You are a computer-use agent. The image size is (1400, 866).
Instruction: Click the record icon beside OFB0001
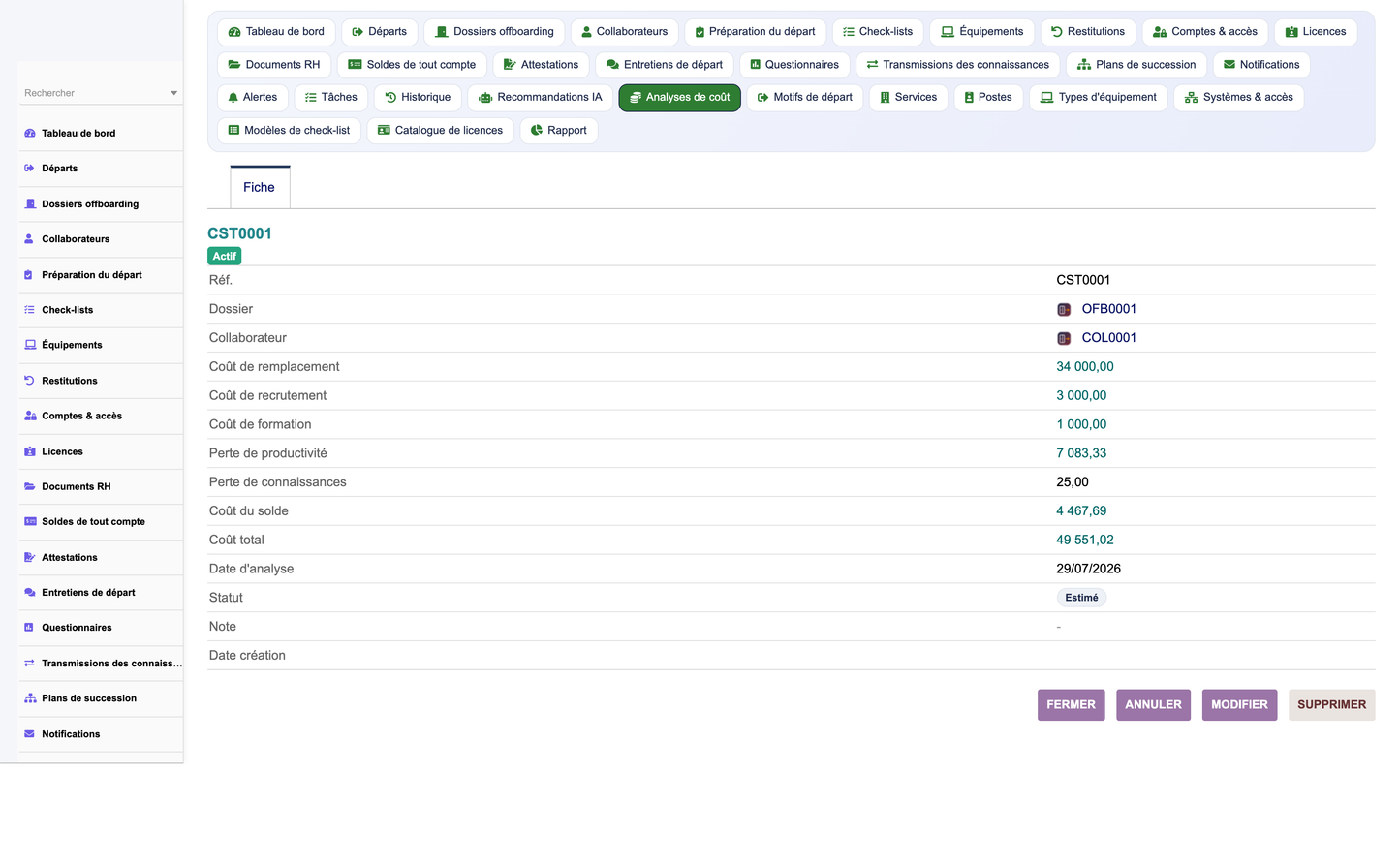tap(1064, 310)
